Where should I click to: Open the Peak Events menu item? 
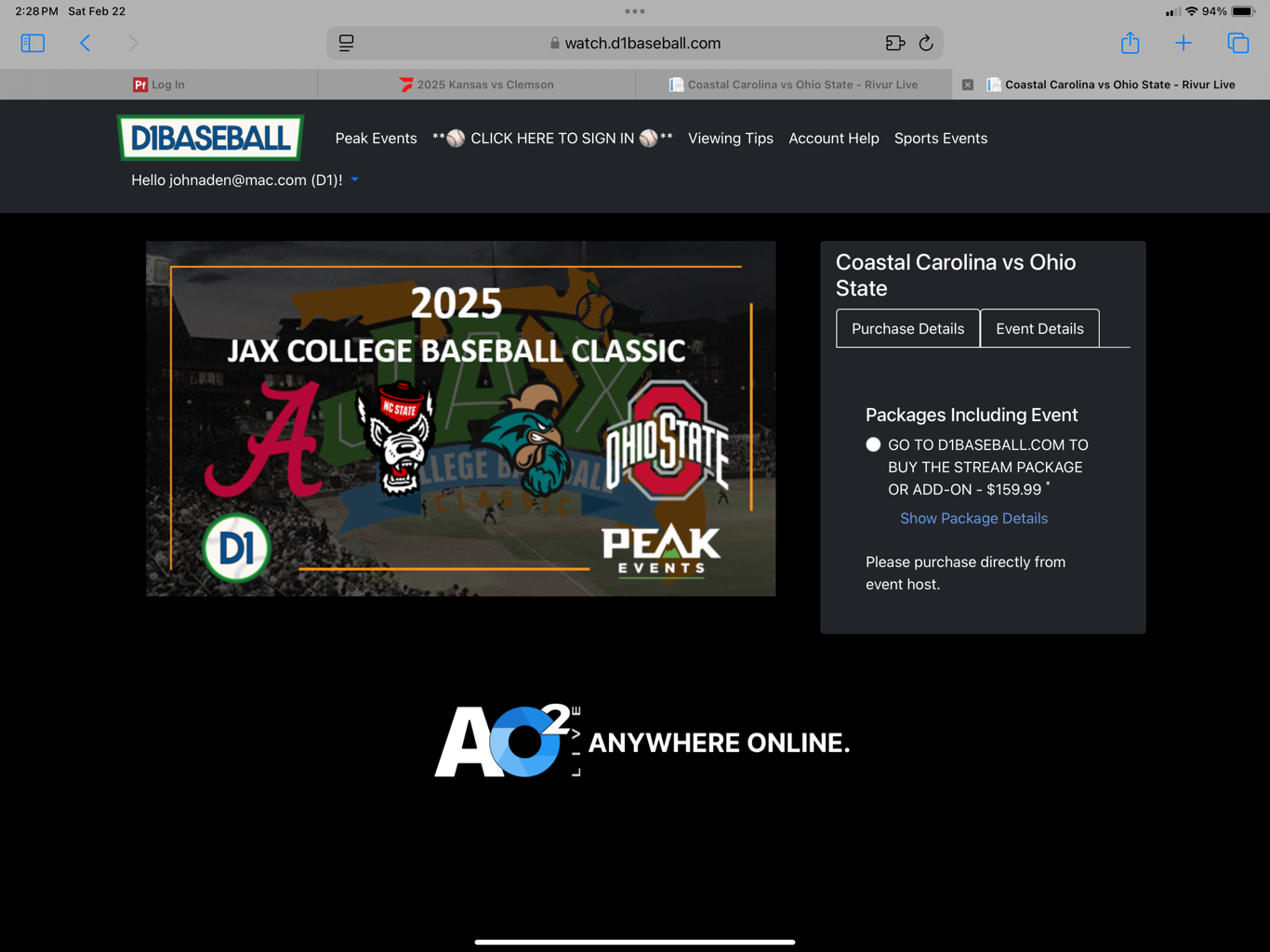pos(376,139)
